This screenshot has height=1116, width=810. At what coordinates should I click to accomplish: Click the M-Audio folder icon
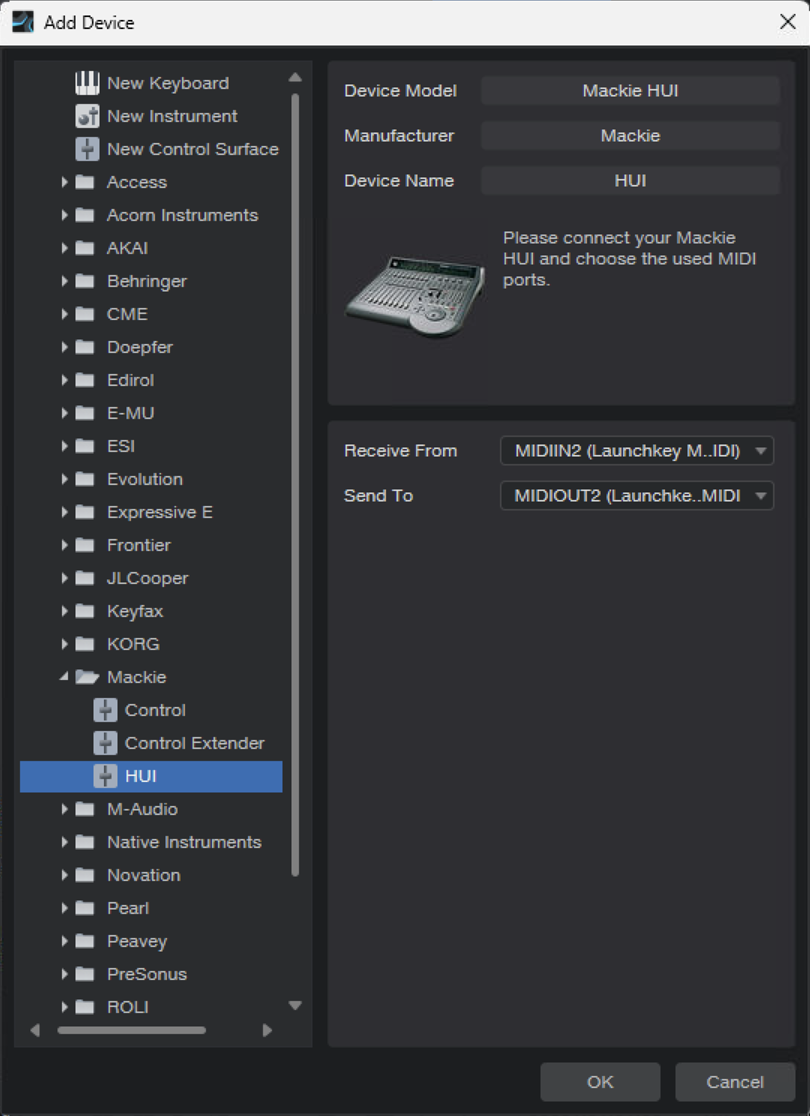pyautogui.click(x=85, y=809)
